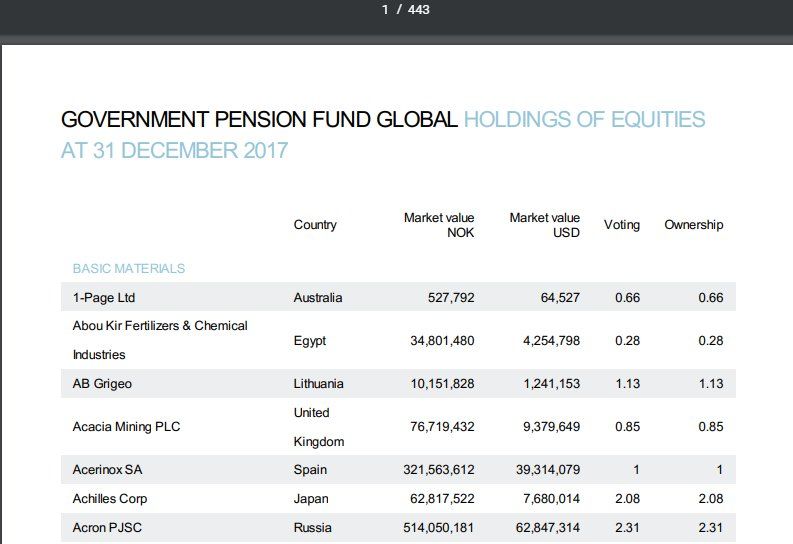The height and width of the screenshot is (544, 793).
Task: Click the Ownership column header
Action: click(693, 225)
